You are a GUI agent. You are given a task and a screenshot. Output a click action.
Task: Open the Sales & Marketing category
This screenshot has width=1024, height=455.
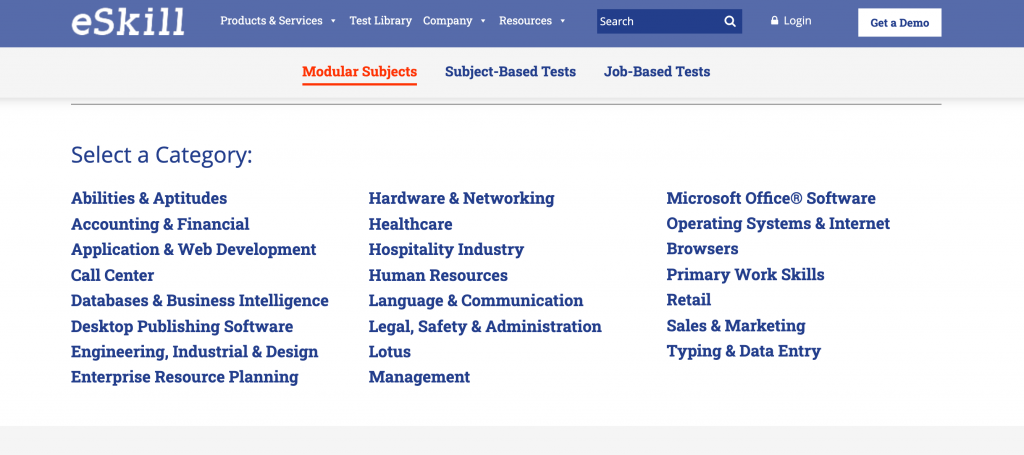click(735, 326)
